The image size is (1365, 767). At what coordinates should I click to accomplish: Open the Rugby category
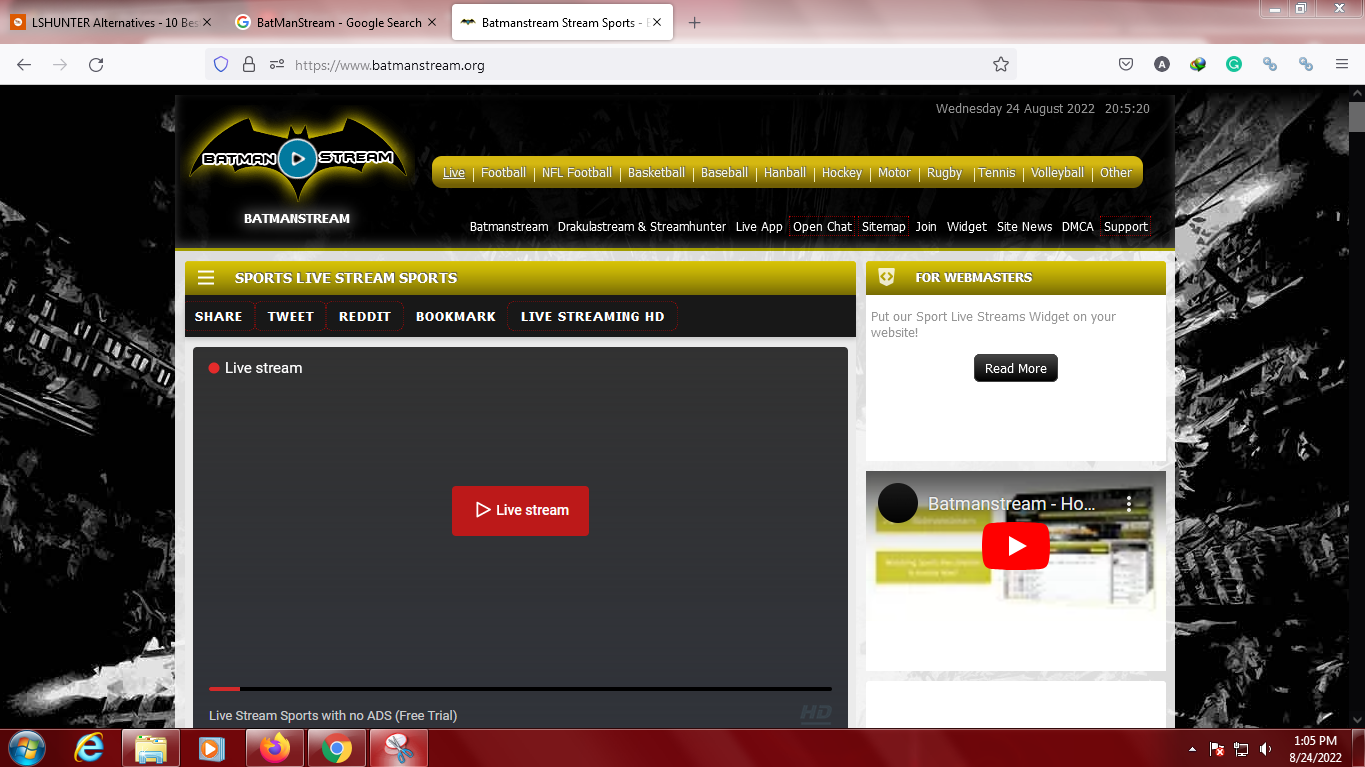tap(944, 173)
